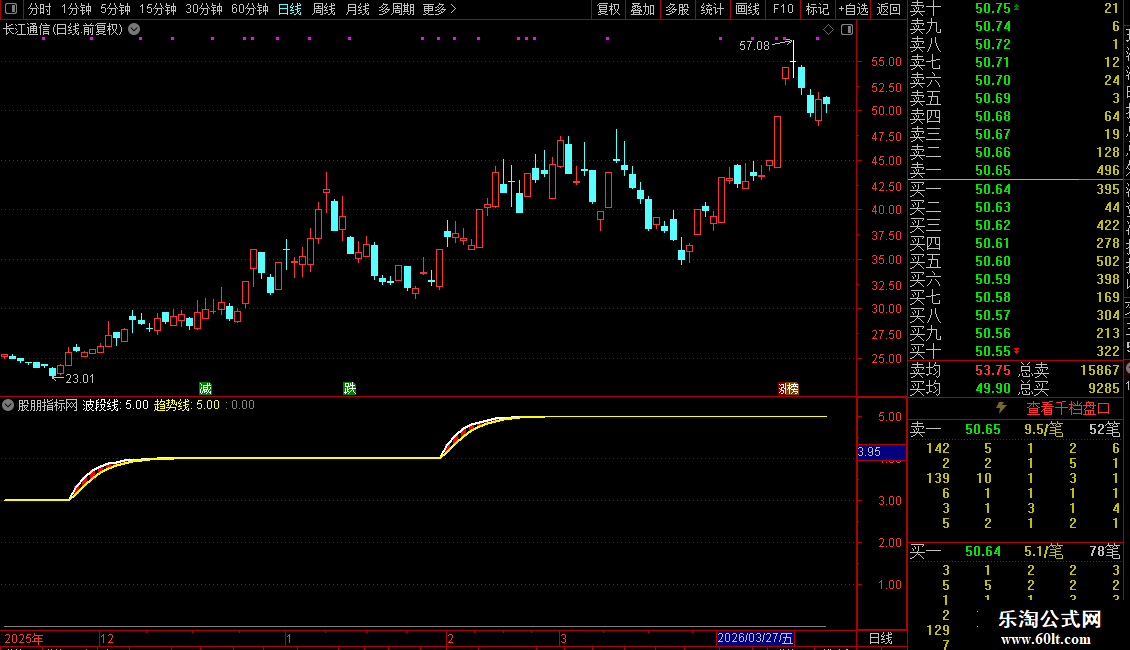Switch to the 分时 timeframe tab
Screen dimensions: 1130x650
coord(40,9)
